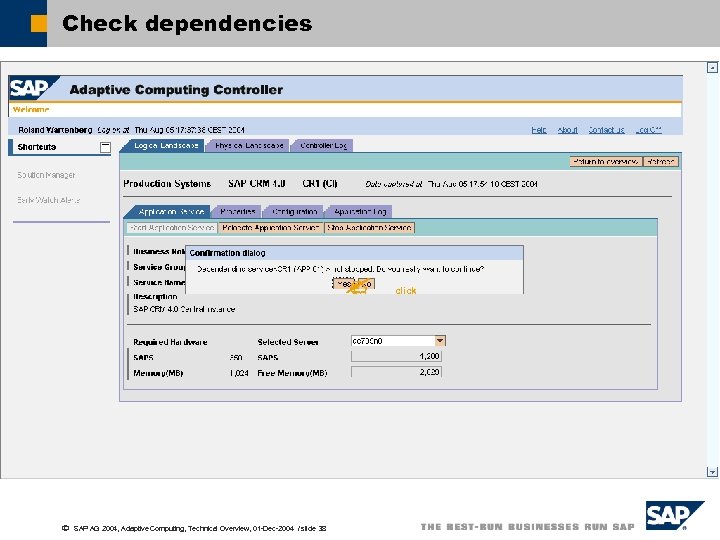Click the Shortcuts panel title
Image resolution: width=720 pixels, height=540 pixels.
pos(37,147)
